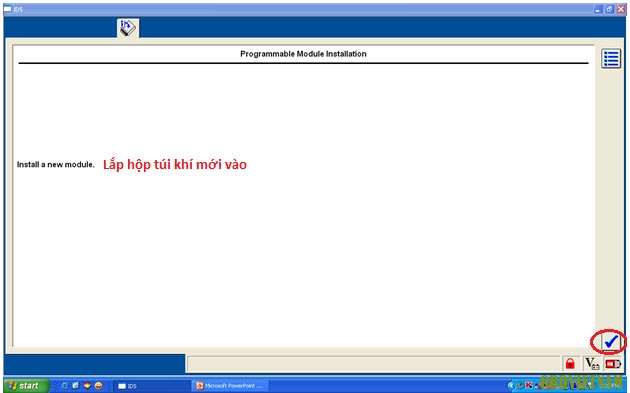Open the Windows start menu
The width and height of the screenshot is (630, 393).
point(26,386)
